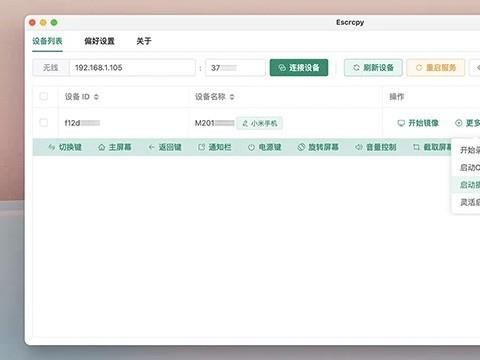Viewport: 480px width, 360px height.
Task: Click the 电源键 power button
Action: click(x=265, y=147)
